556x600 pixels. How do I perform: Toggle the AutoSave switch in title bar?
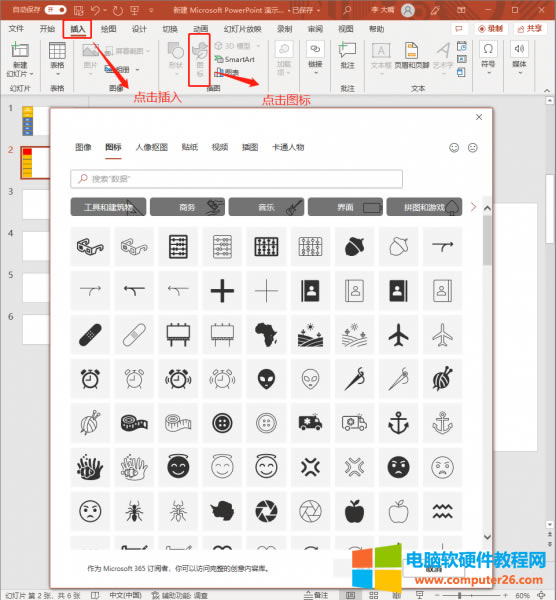(55, 10)
